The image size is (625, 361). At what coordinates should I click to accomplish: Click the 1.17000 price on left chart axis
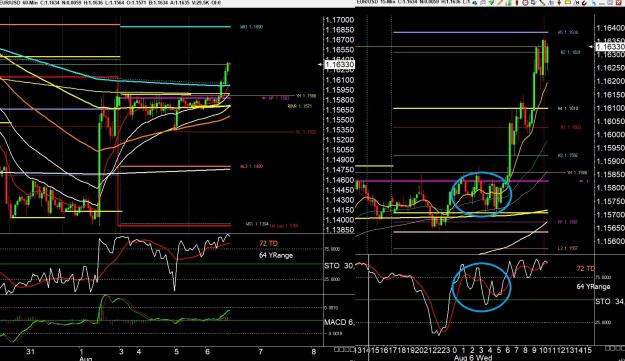pyautogui.click(x=340, y=20)
